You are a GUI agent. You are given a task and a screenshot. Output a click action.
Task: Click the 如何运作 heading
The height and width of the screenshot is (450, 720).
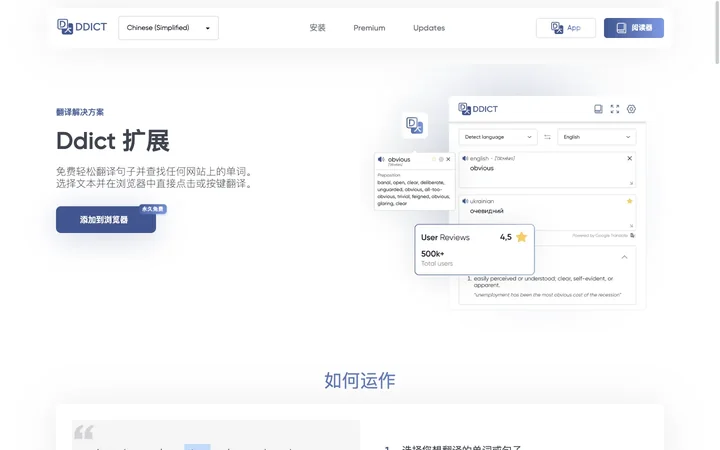point(360,380)
